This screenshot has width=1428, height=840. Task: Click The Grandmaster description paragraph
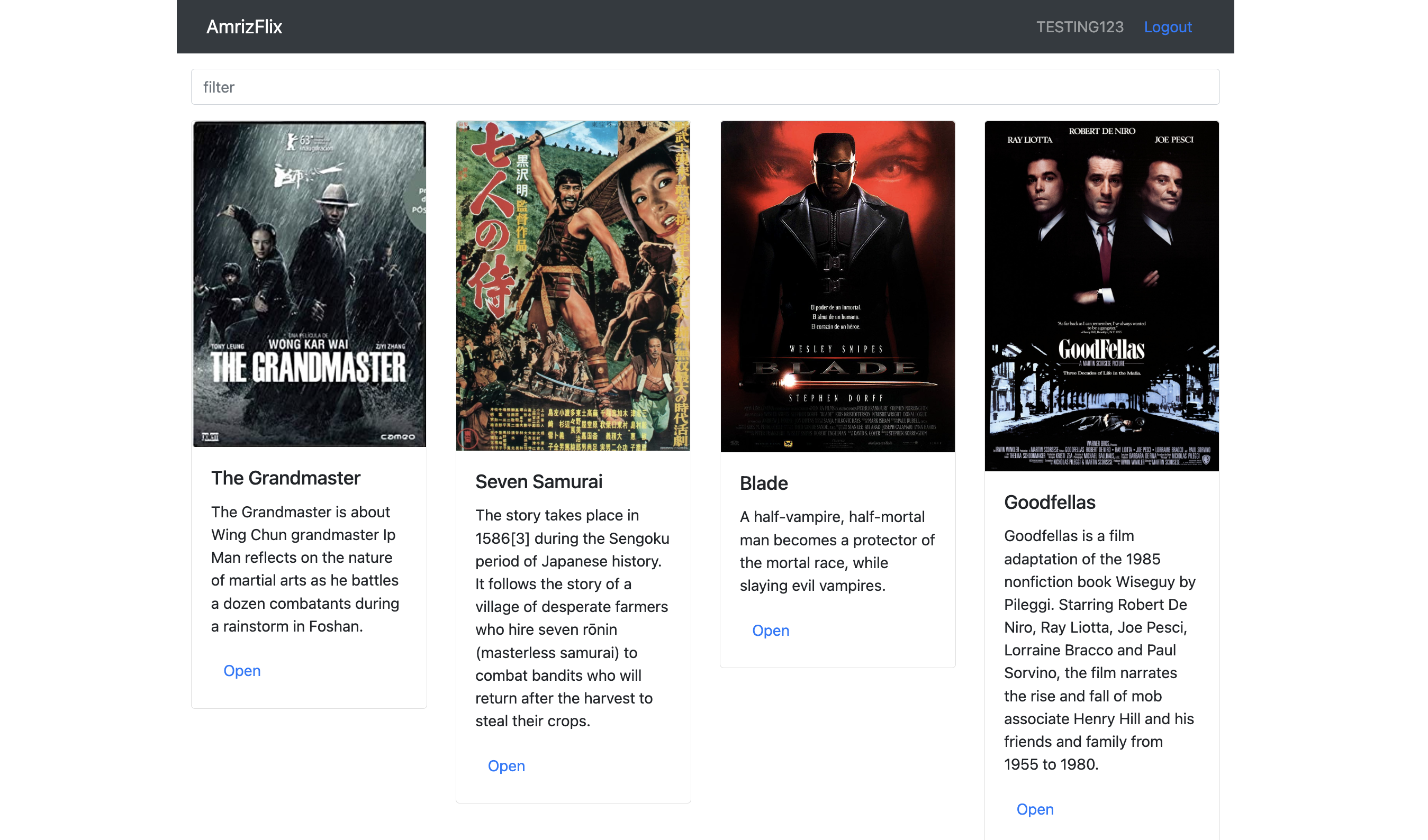point(306,569)
